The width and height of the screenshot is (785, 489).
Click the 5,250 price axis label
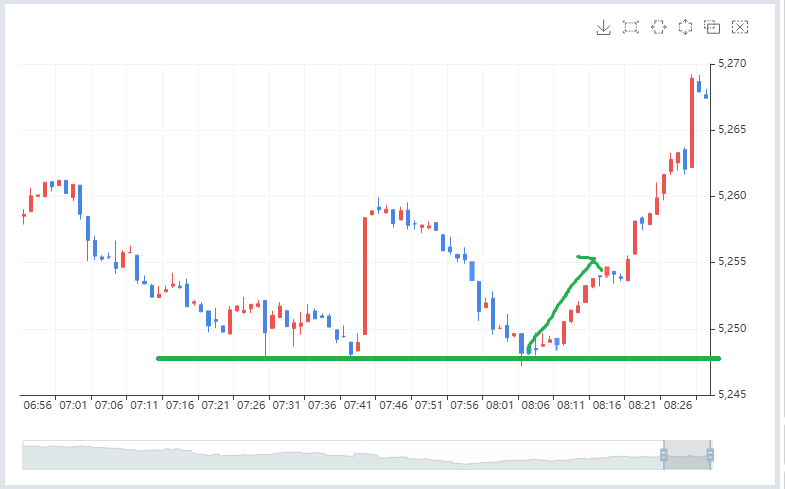[732, 328]
